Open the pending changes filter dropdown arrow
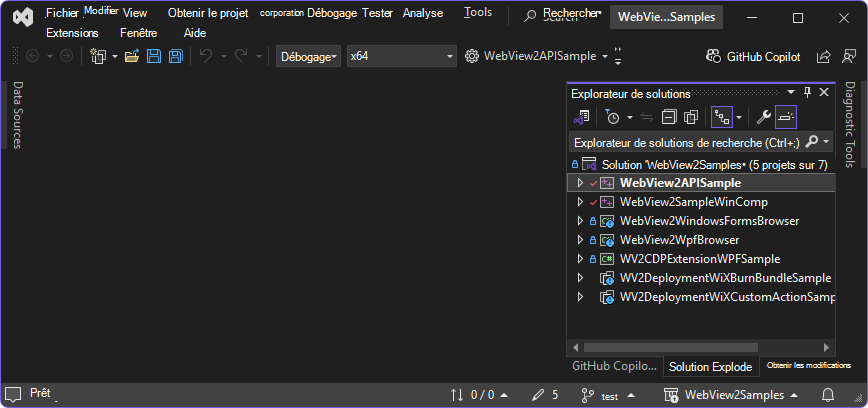The width and height of the screenshot is (868, 408). [x=629, y=117]
